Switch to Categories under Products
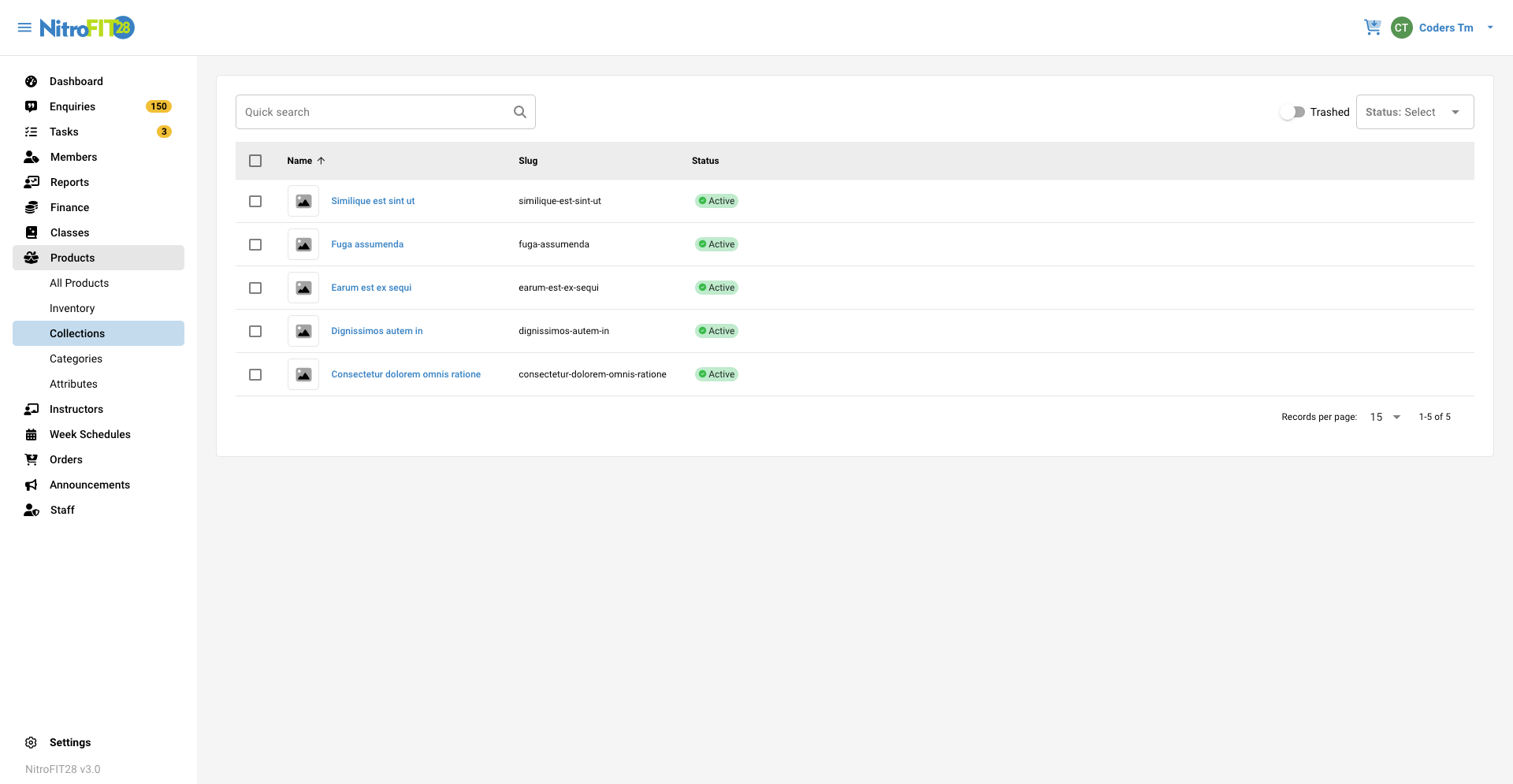Viewport: 1513px width, 784px height. point(76,359)
